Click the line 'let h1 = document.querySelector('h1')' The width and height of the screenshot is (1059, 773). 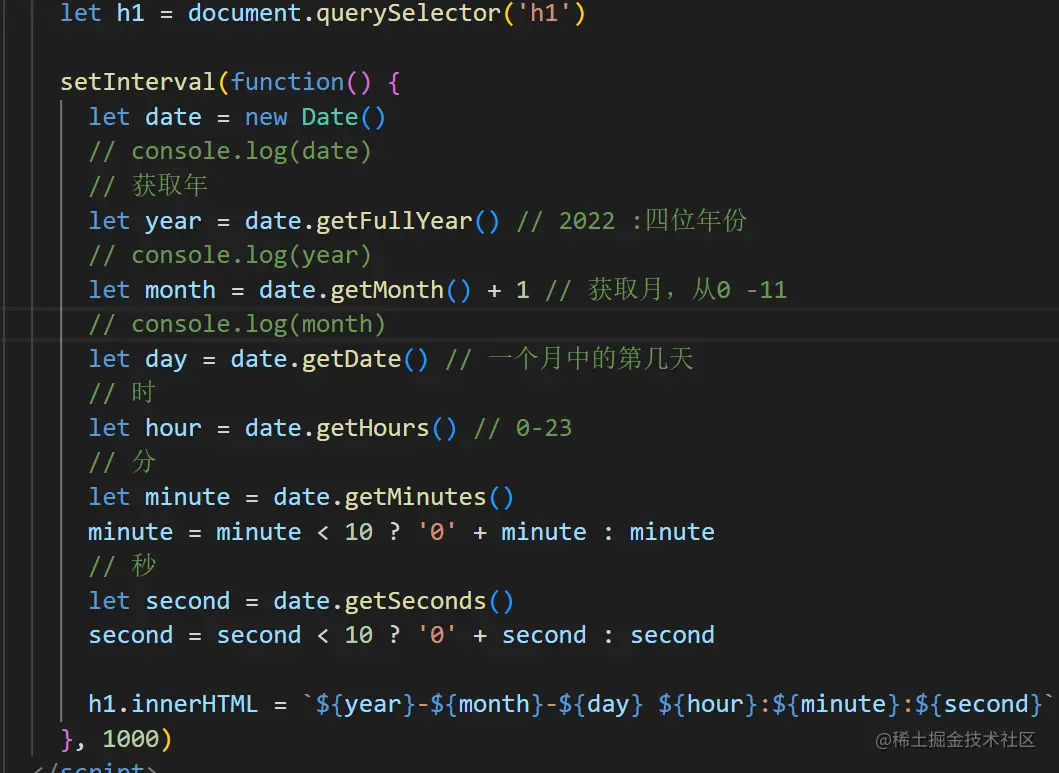click(323, 13)
